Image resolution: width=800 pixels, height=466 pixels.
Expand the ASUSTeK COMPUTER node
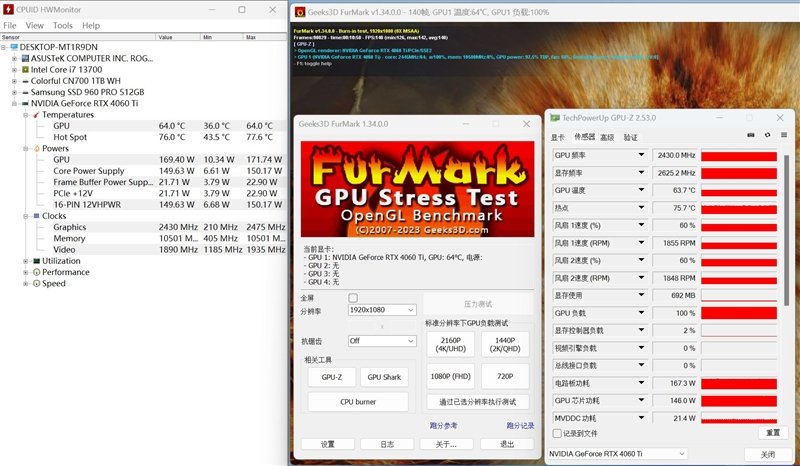click(x=14, y=58)
